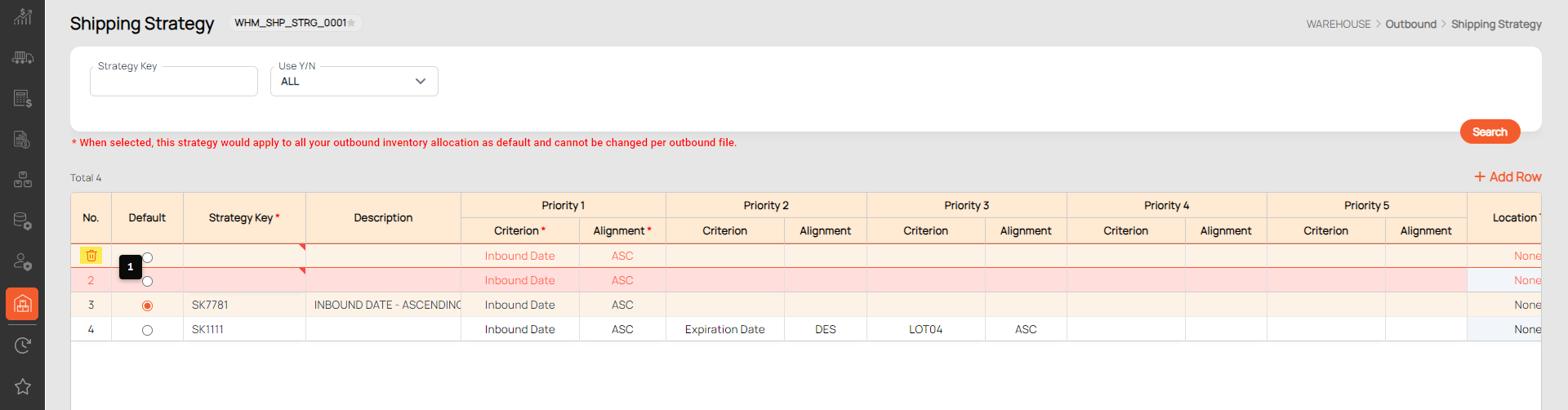Add a new row to table
1568x410 pixels.
pyautogui.click(x=1508, y=176)
